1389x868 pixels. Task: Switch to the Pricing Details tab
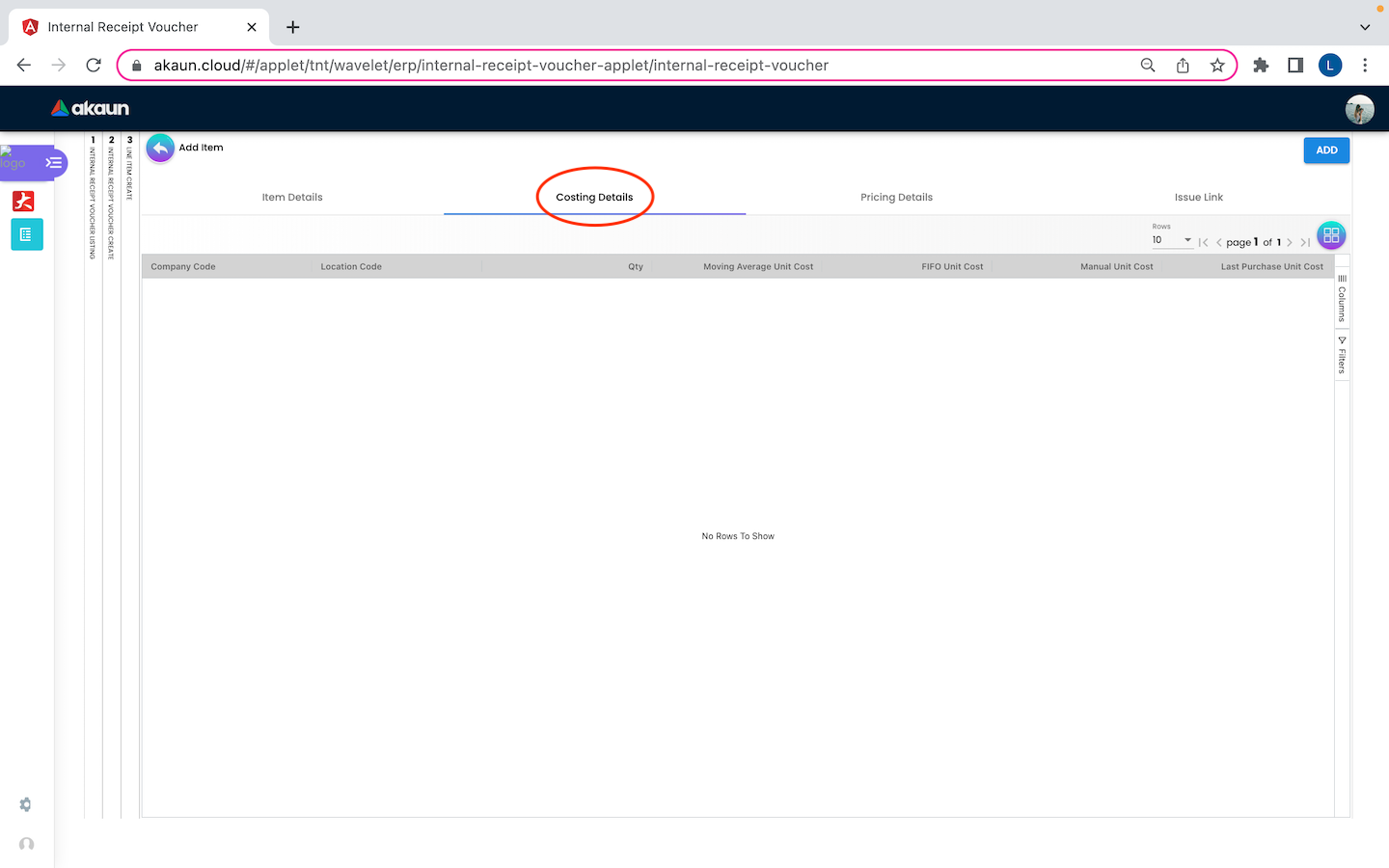(896, 198)
